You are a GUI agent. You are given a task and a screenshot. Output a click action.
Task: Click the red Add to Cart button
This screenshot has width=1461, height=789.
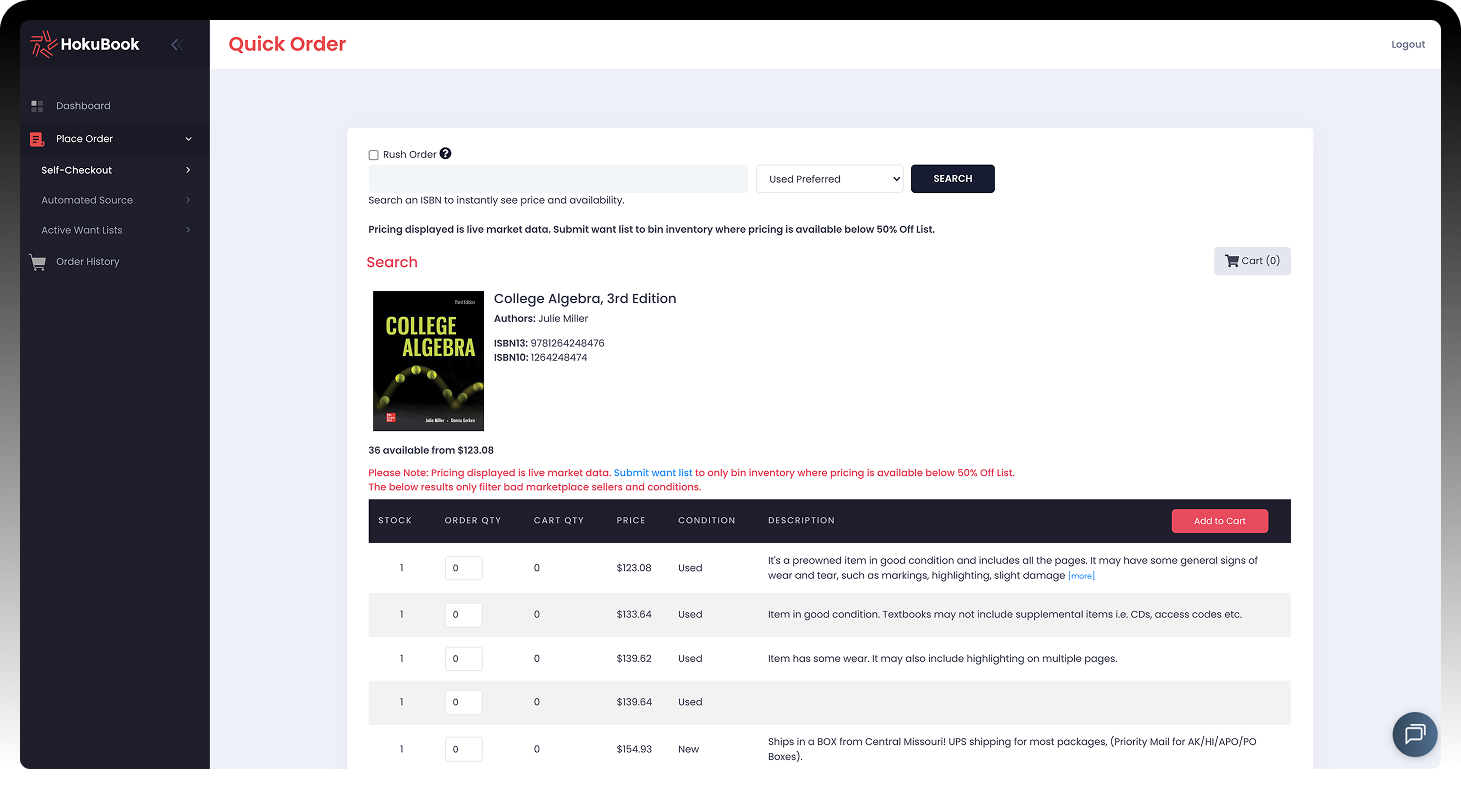point(1219,521)
